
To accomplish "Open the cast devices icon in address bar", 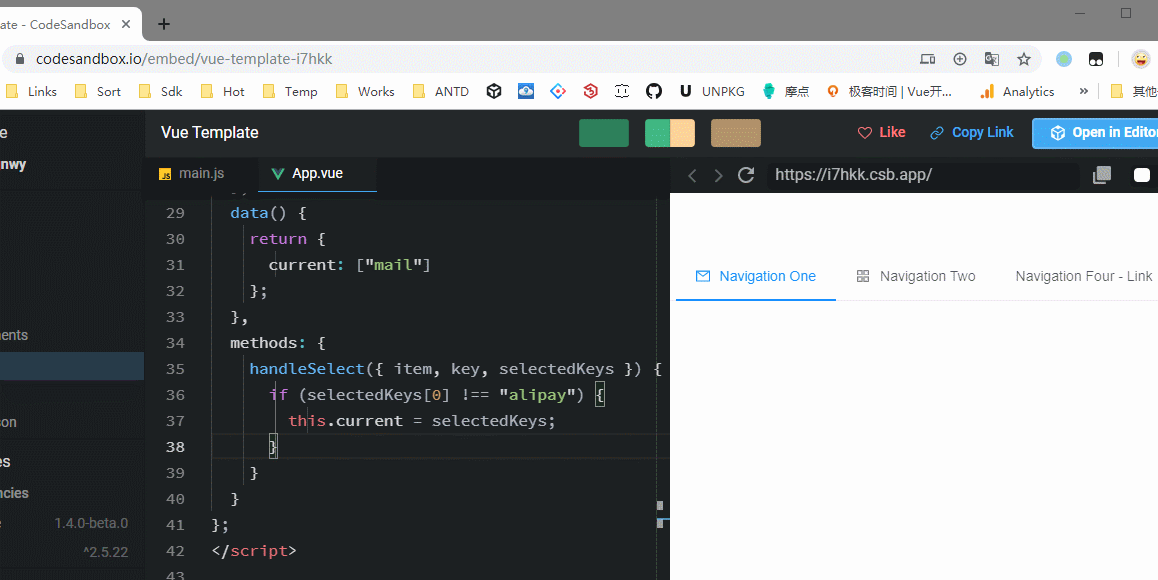I will pos(928,59).
